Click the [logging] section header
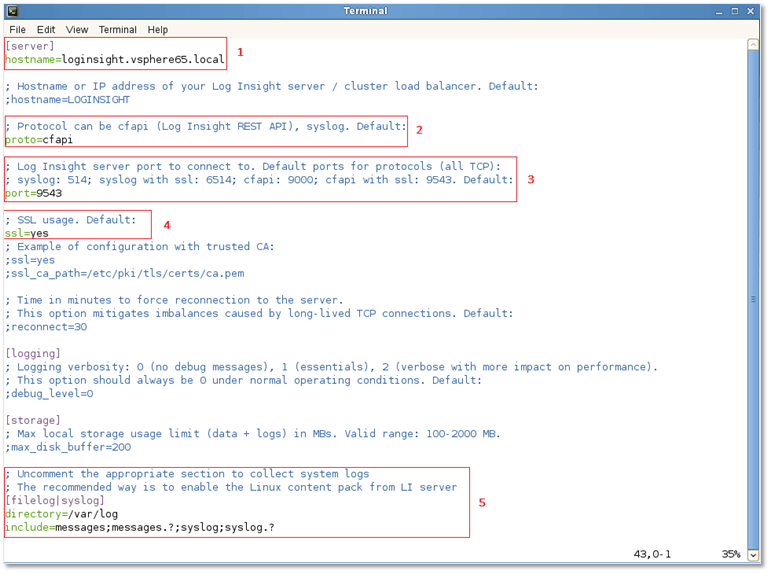 (x=33, y=354)
